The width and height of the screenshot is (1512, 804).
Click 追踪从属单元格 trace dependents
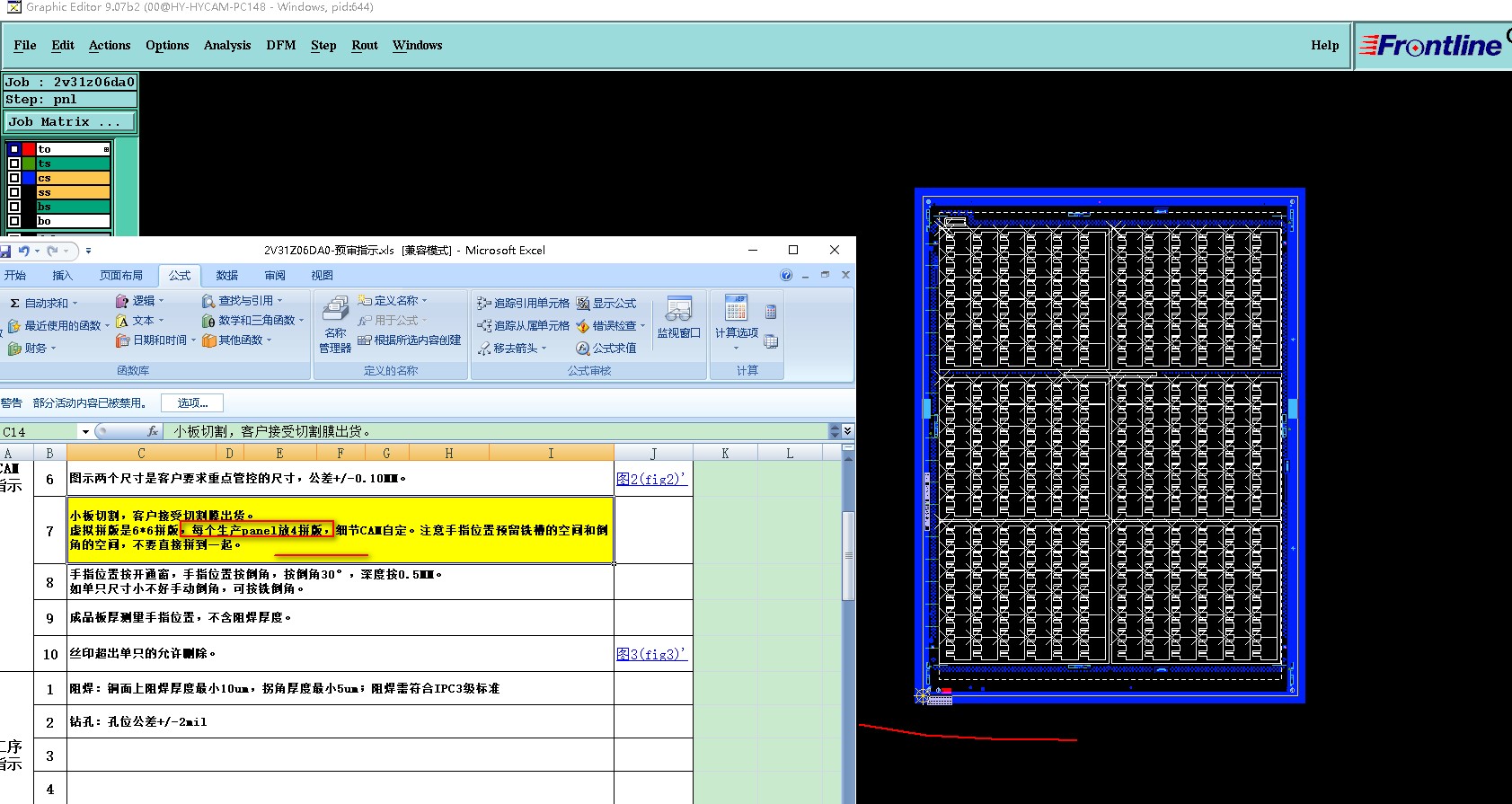pyautogui.click(x=523, y=326)
